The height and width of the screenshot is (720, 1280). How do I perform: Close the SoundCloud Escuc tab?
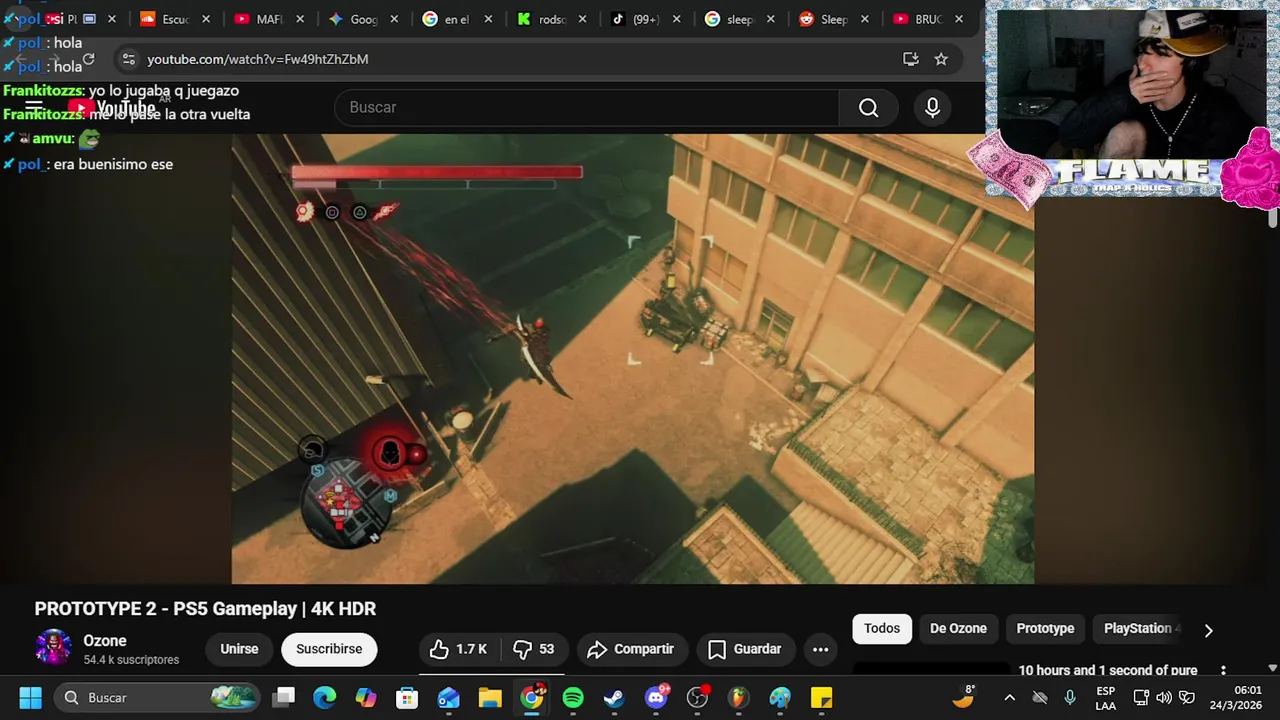click(206, 19)
